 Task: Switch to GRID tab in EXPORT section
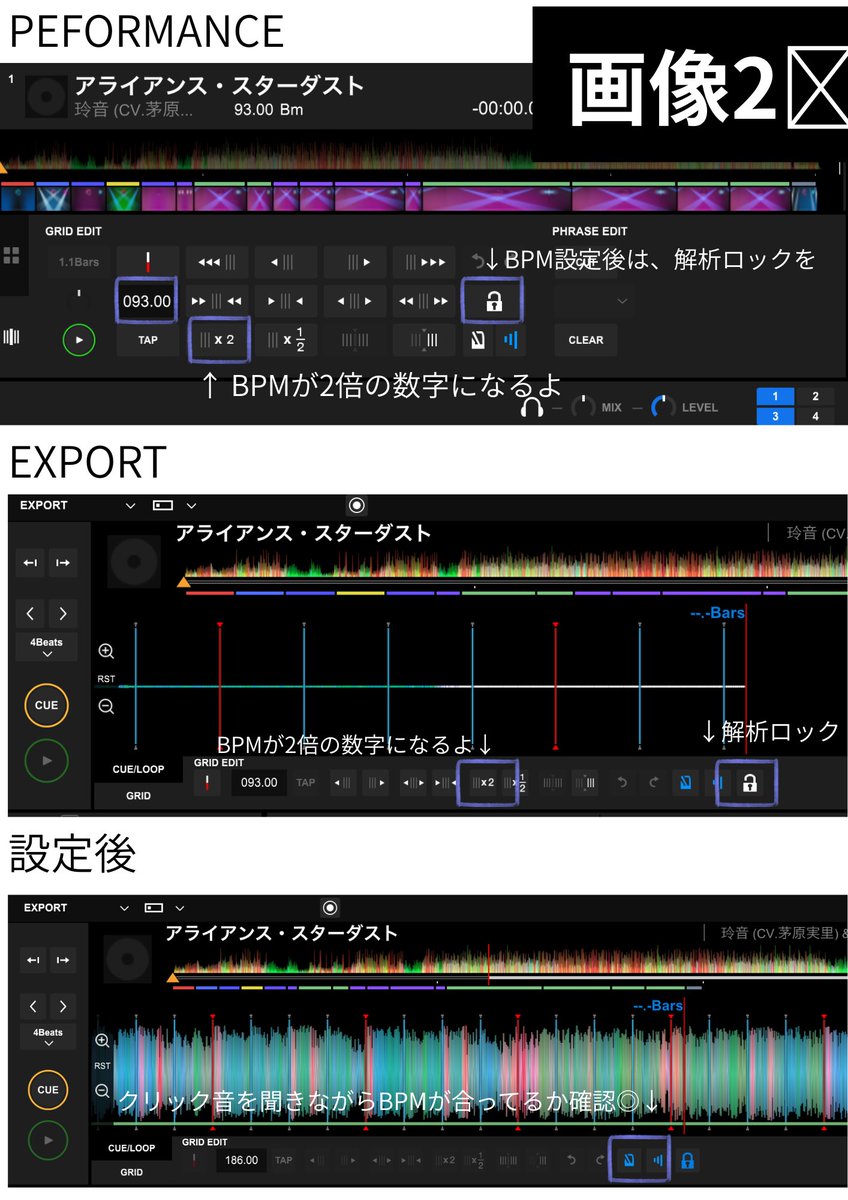point(139,796)
